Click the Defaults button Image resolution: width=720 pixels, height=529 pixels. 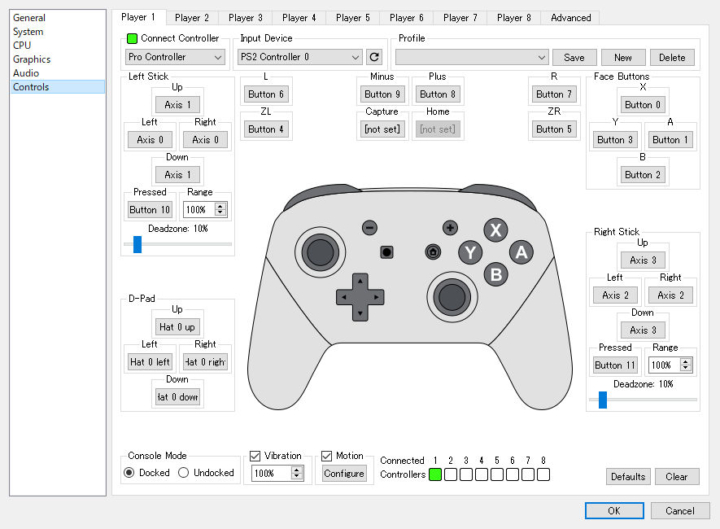point(628,477)
